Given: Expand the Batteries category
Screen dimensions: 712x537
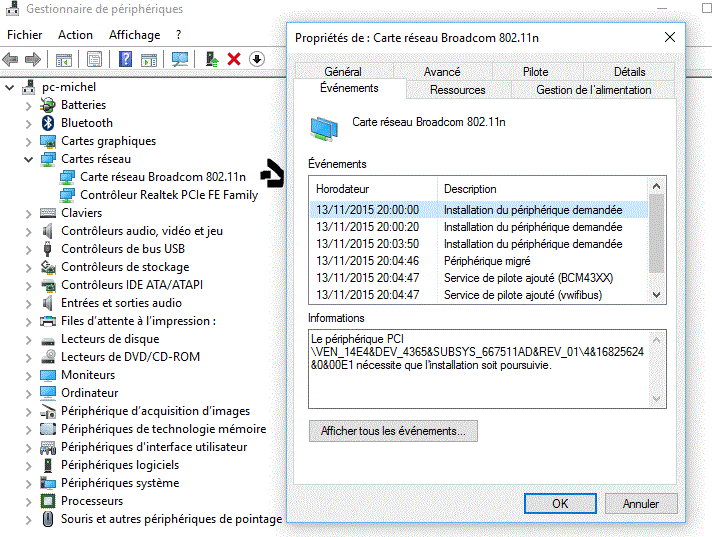Looking at the screenshot, I should point(29,105).
